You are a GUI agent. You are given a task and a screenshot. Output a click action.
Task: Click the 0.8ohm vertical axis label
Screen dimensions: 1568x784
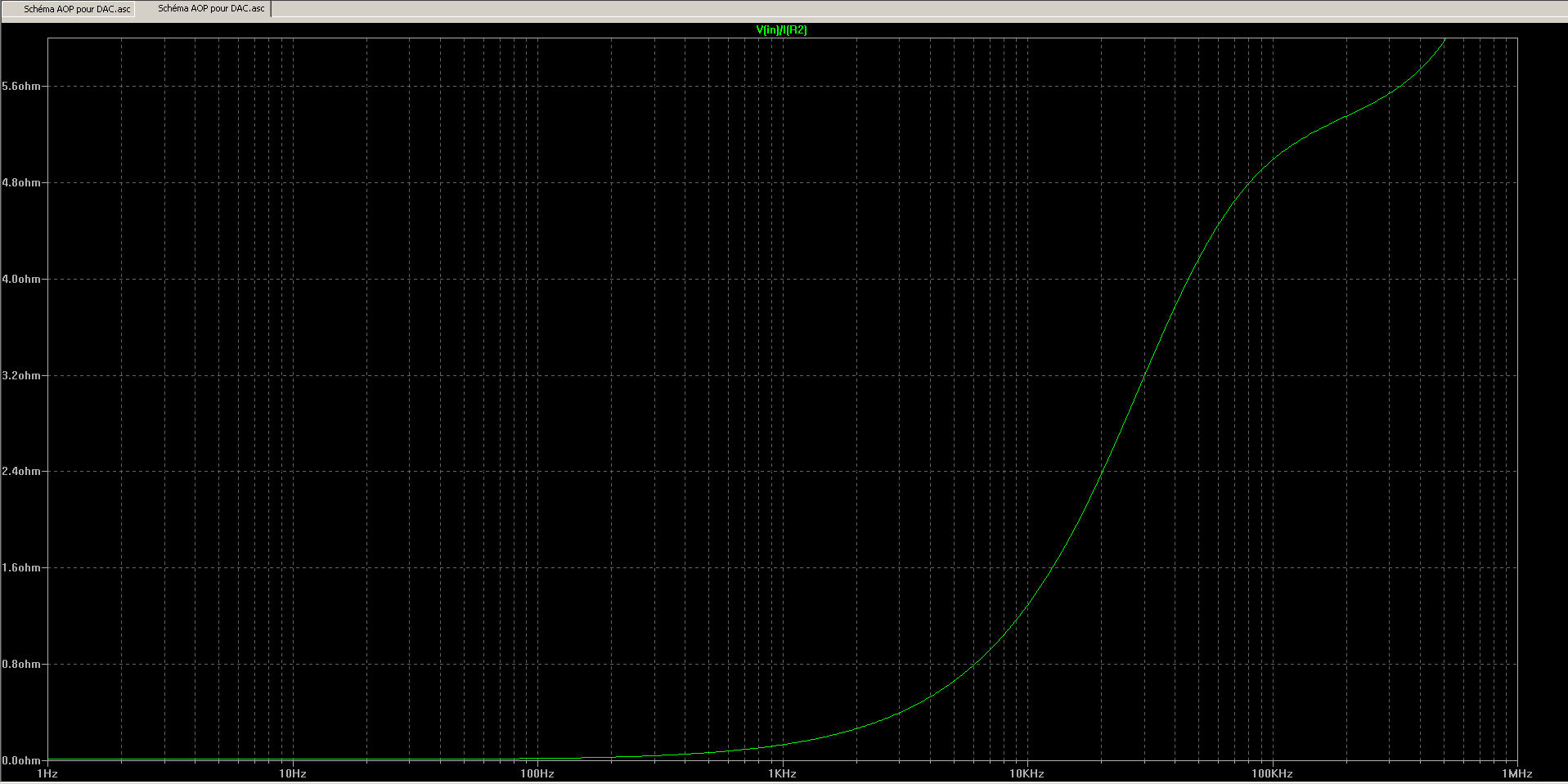[21, 664]
